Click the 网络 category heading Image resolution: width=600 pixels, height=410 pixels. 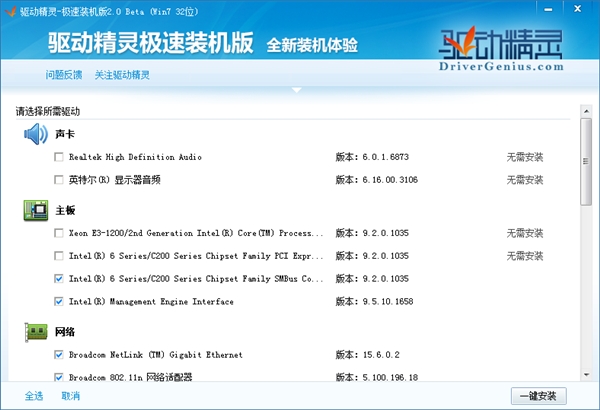(65, 332)
